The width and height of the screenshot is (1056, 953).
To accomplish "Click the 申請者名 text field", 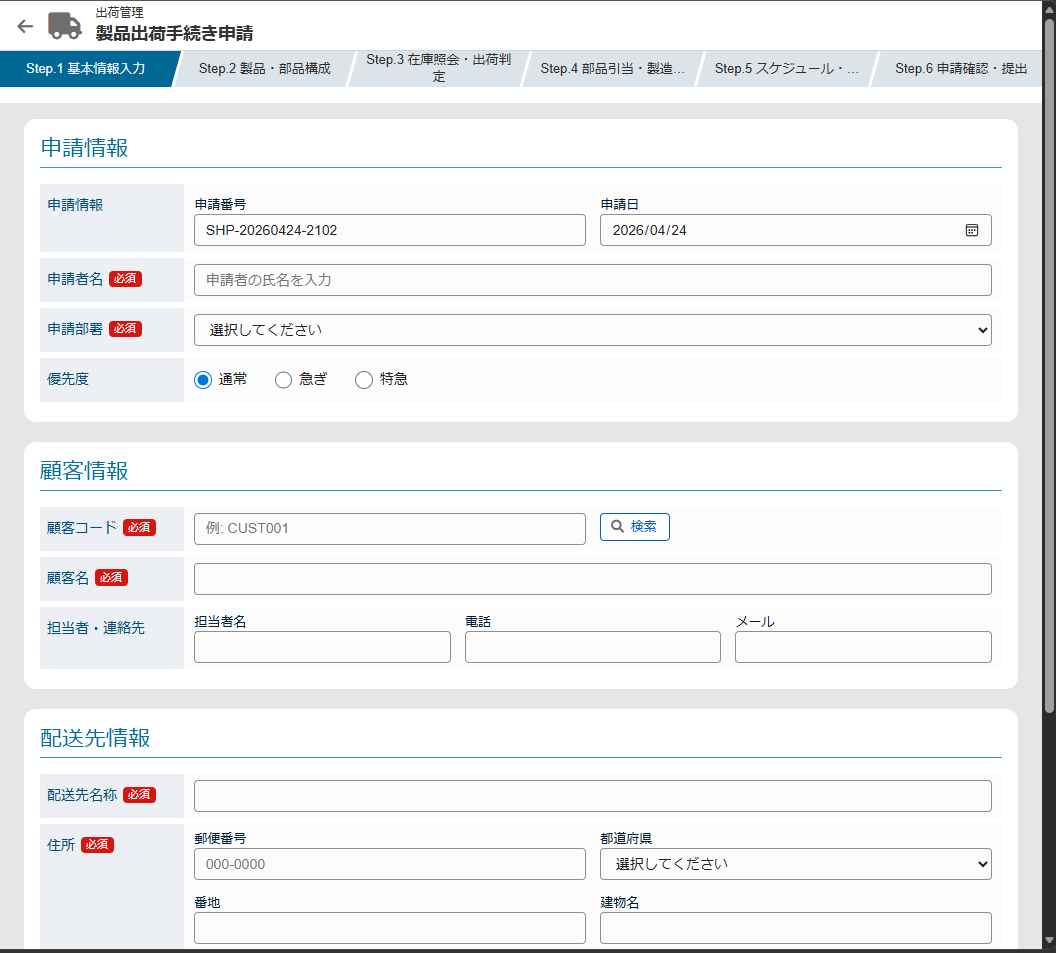I will 593,280.
